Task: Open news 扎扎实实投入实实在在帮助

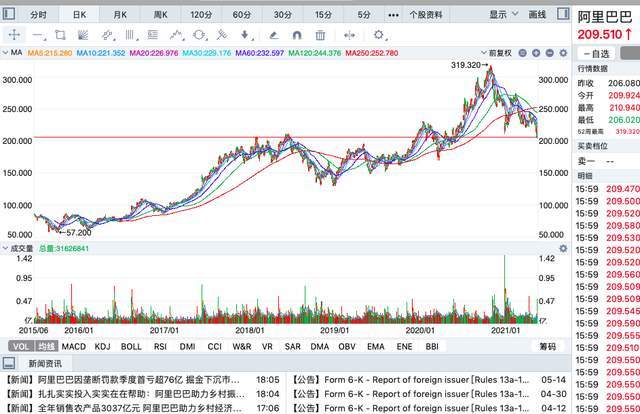Action: [142, 394]
